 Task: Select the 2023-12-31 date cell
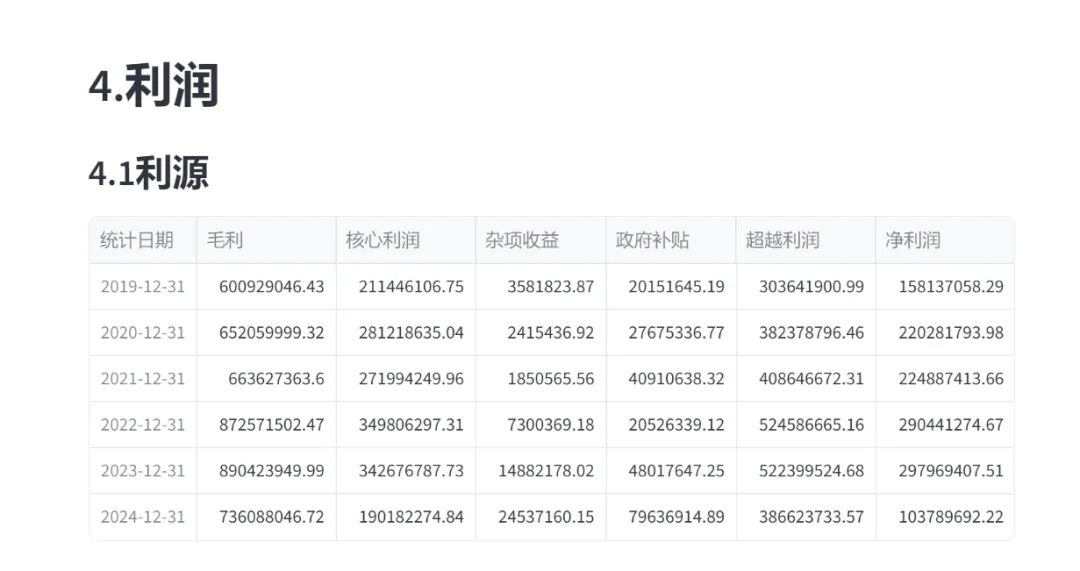143,471
